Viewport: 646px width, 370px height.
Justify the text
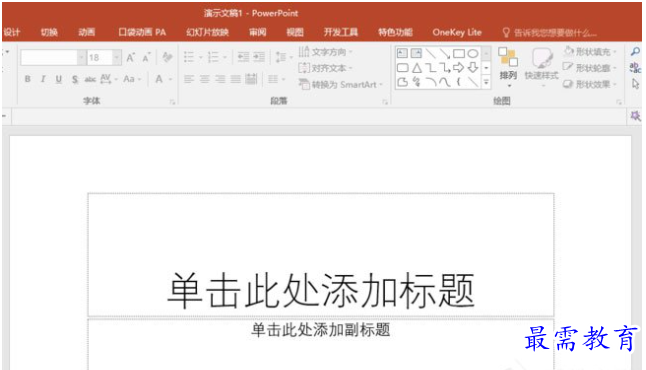(235, 79)
